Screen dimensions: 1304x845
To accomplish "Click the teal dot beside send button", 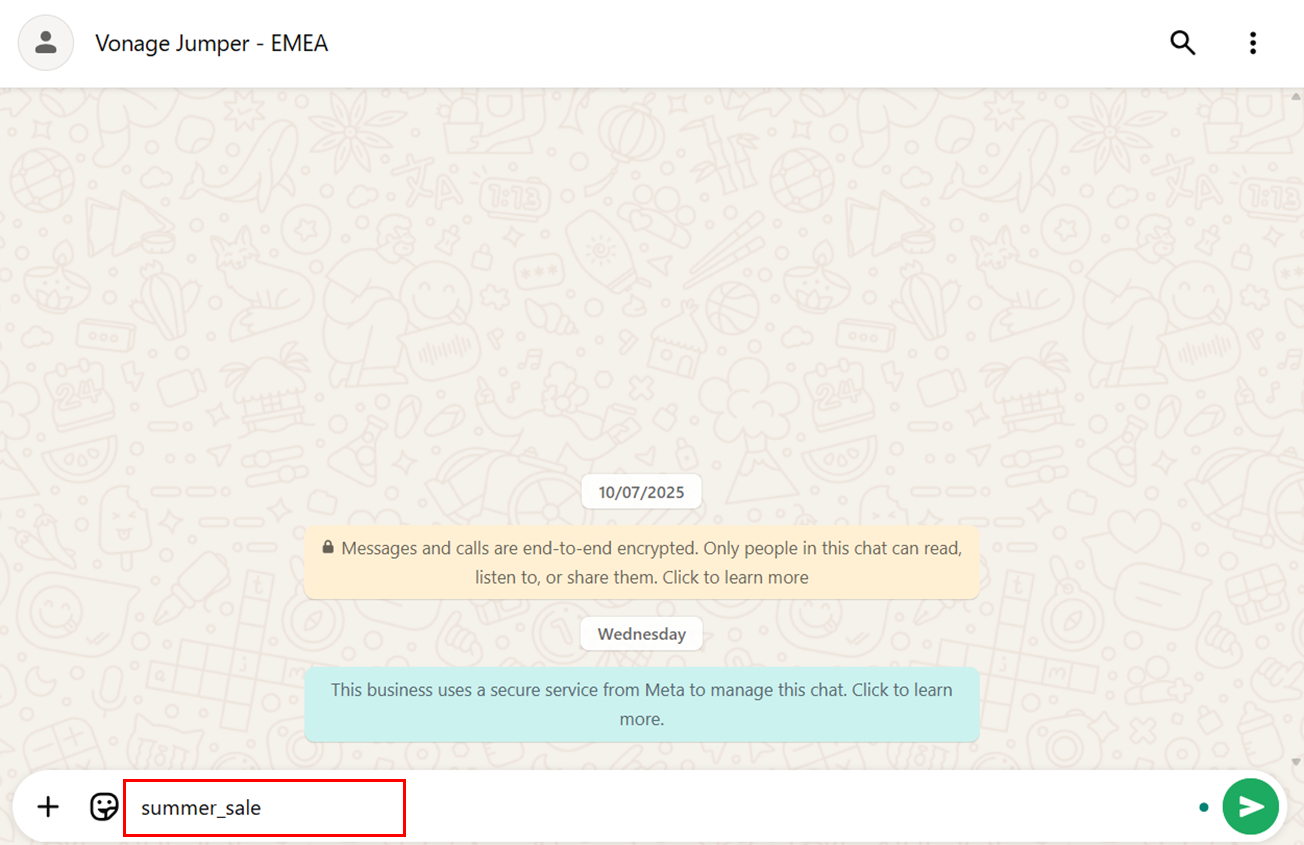I will point(1203,807).
